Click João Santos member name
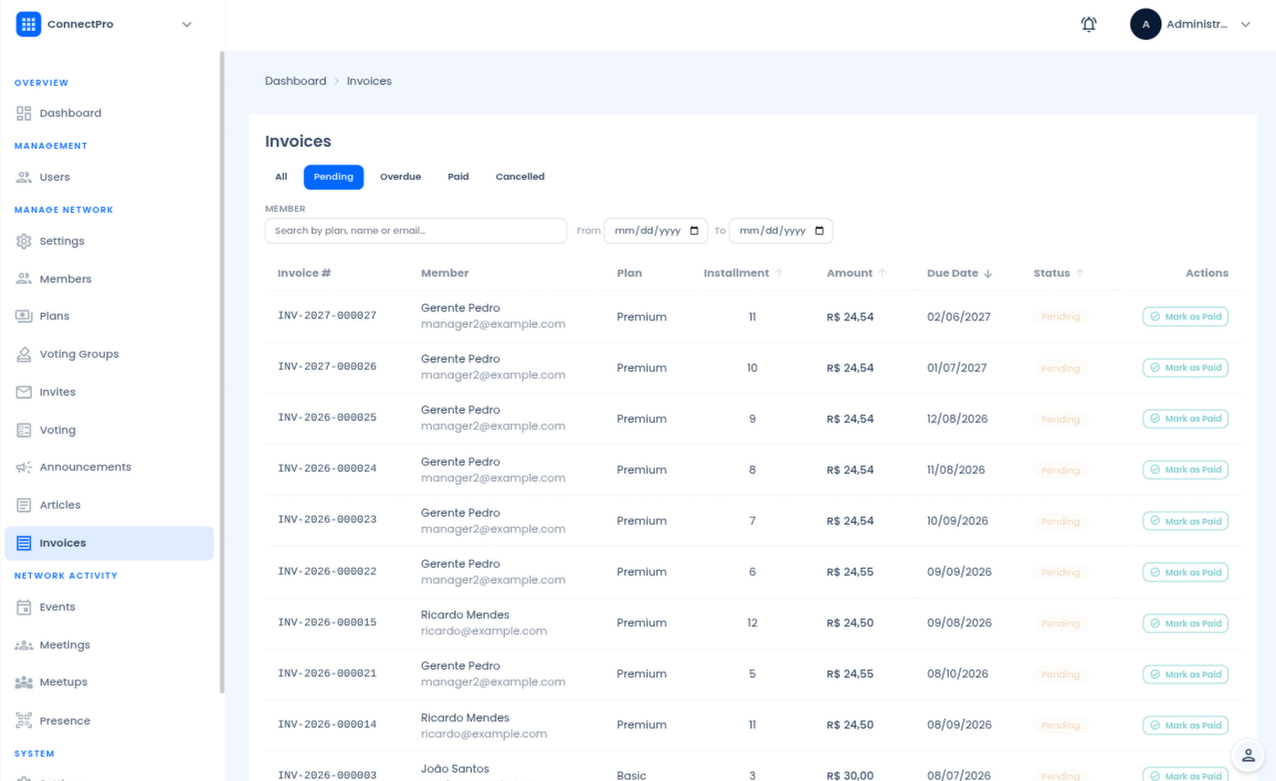The width and height of the screenshot is (1276, 781). tap(455, 769)
